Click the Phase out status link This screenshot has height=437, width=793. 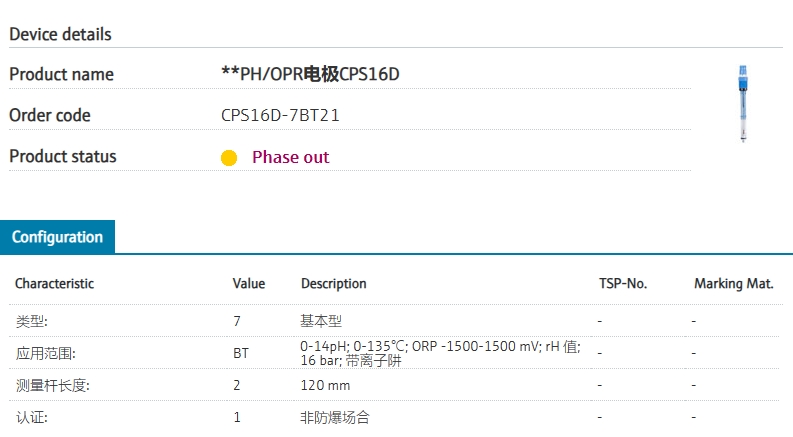coord(291,157)
